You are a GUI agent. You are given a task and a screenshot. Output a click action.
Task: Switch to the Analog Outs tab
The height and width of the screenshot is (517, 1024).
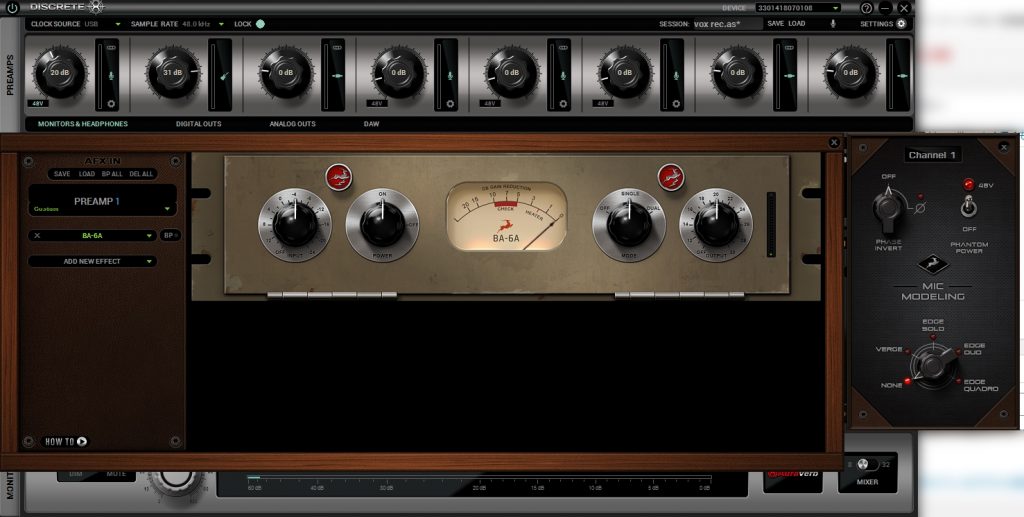click(292, 124)
